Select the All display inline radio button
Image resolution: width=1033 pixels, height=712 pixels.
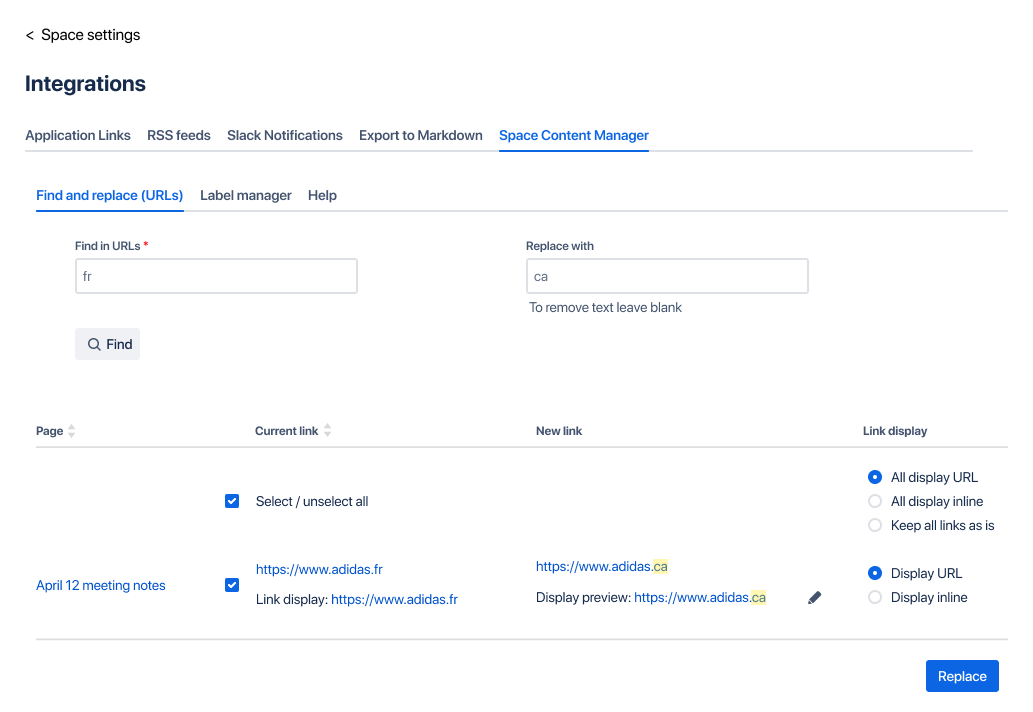[x=875, y=501]
